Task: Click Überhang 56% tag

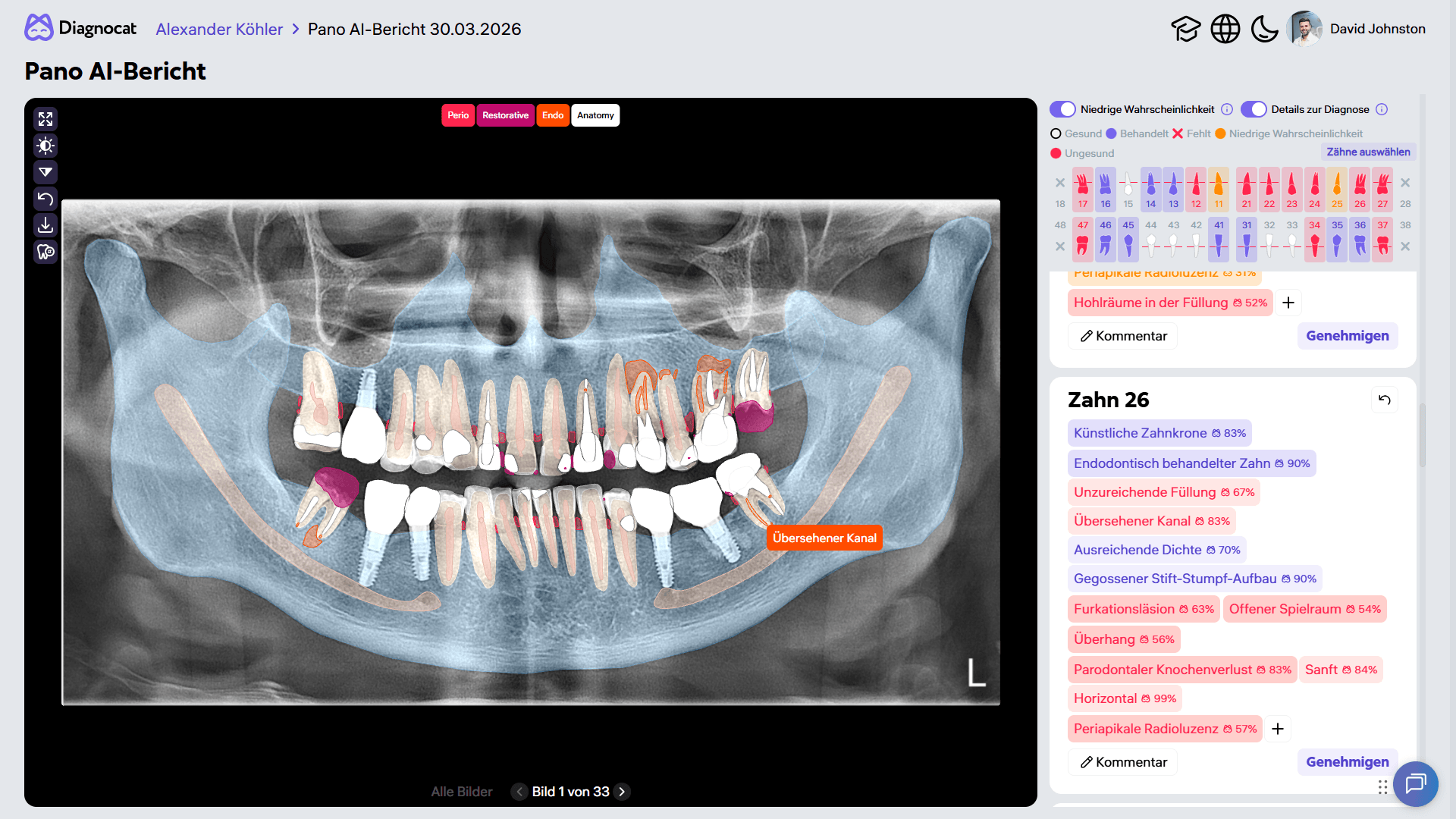Action: pos(1124,639)
